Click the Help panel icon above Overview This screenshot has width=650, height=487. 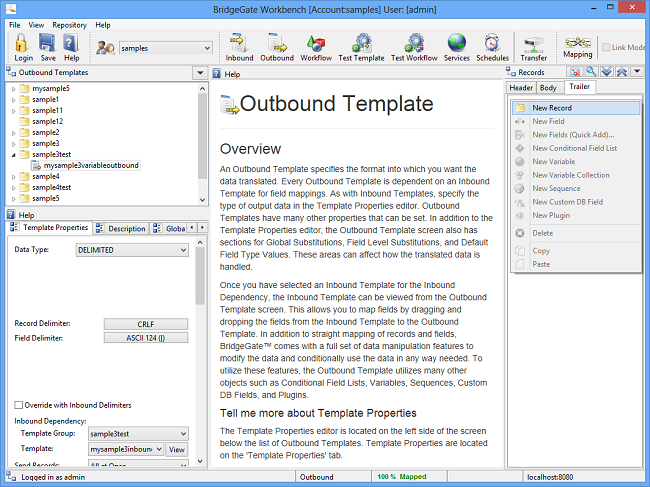(216, 74)
